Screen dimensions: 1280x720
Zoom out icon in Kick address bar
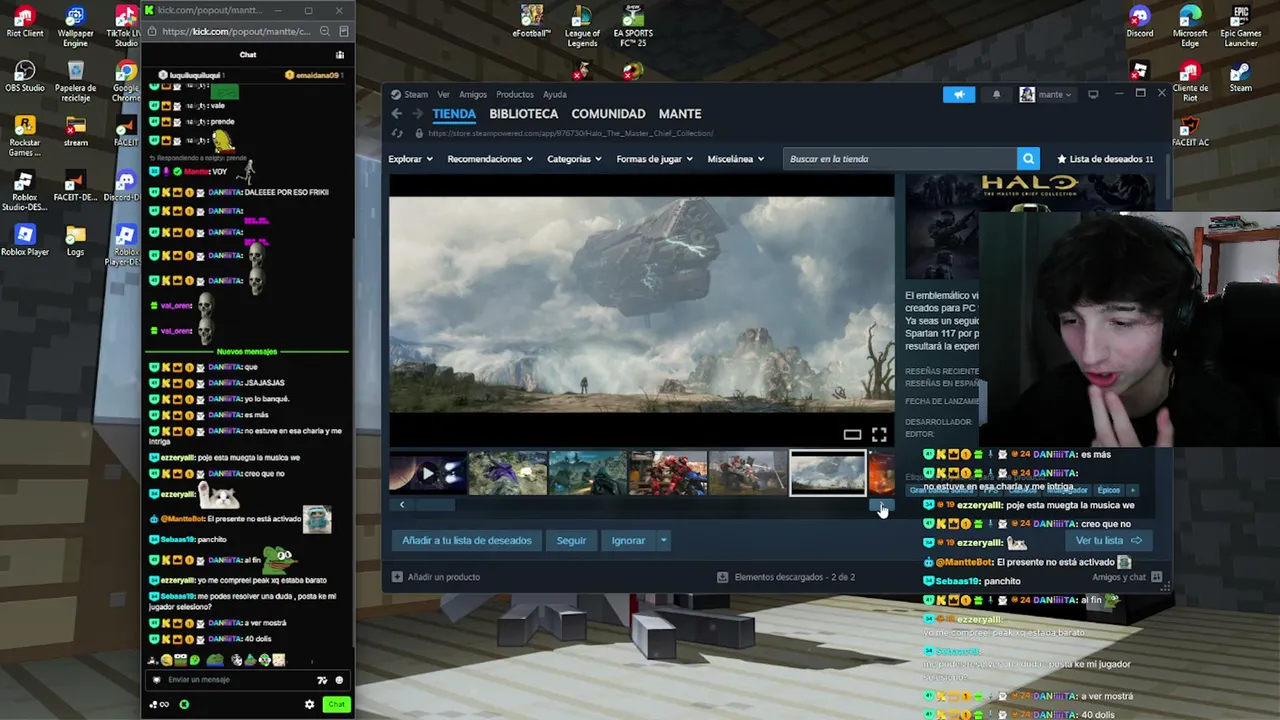pyautogui.click(x=325, y=31)
